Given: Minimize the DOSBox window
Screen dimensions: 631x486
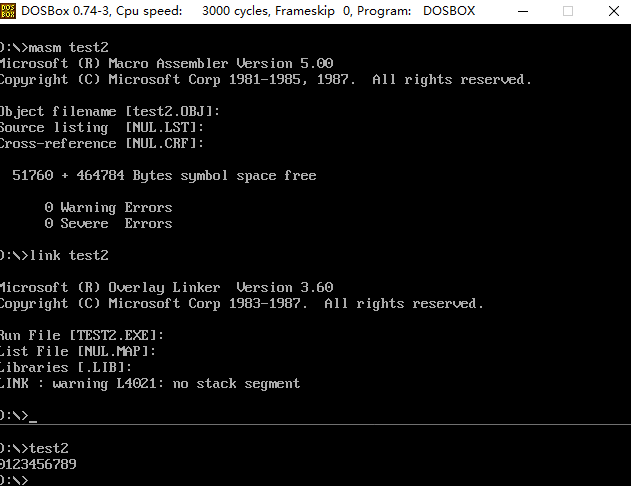Looking at the screenshot, I should click(x=523, y=11).
